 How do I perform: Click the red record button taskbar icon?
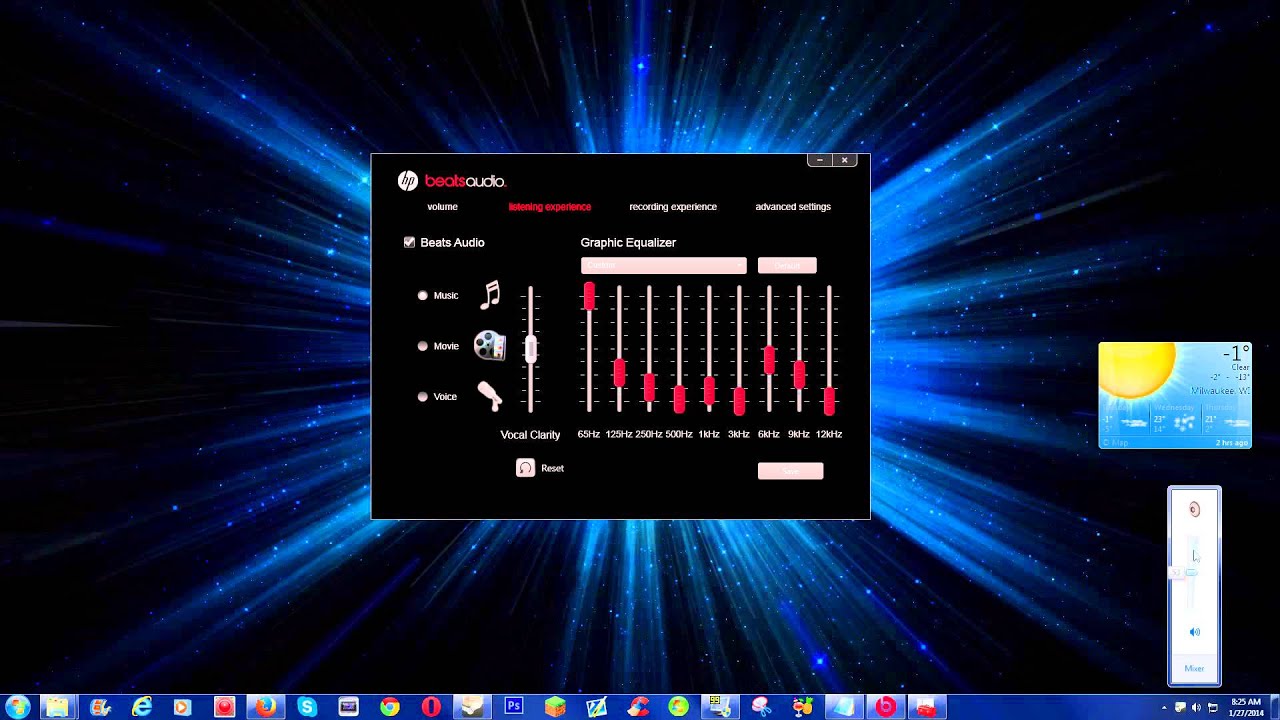[x=224, y=707]
